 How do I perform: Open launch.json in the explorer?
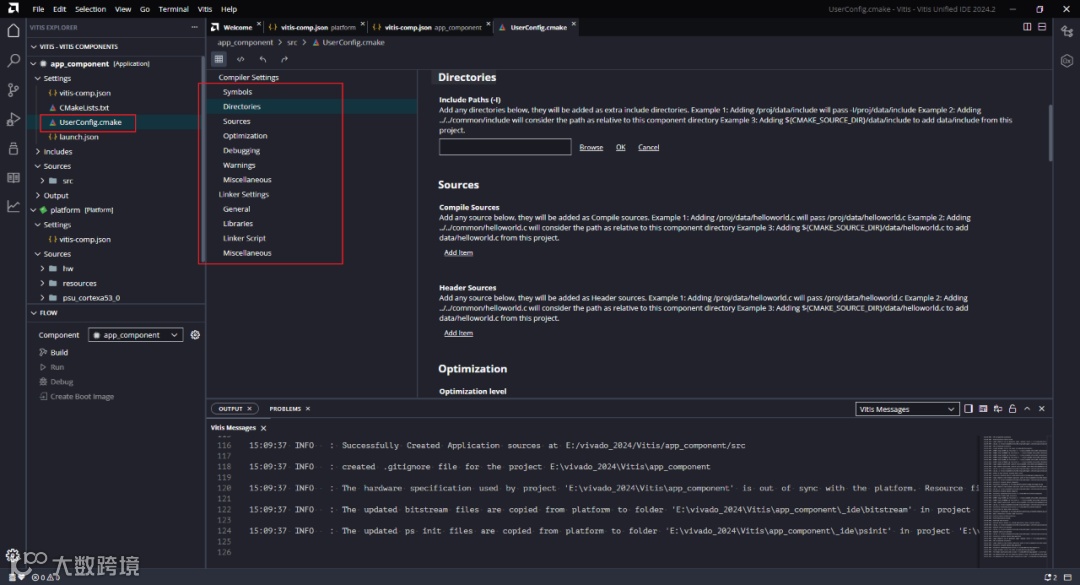(79, 137)
